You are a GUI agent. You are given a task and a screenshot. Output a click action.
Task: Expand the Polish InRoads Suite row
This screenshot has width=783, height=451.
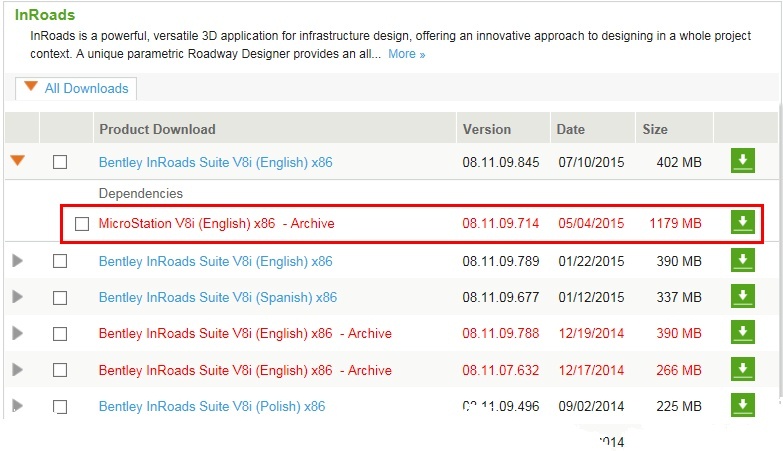click(17, 406)
